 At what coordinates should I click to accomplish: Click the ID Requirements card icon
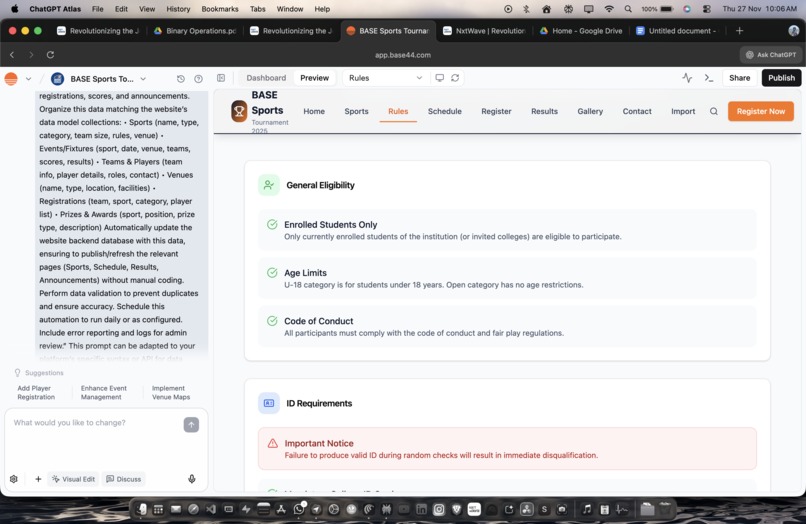coord(269,403)
